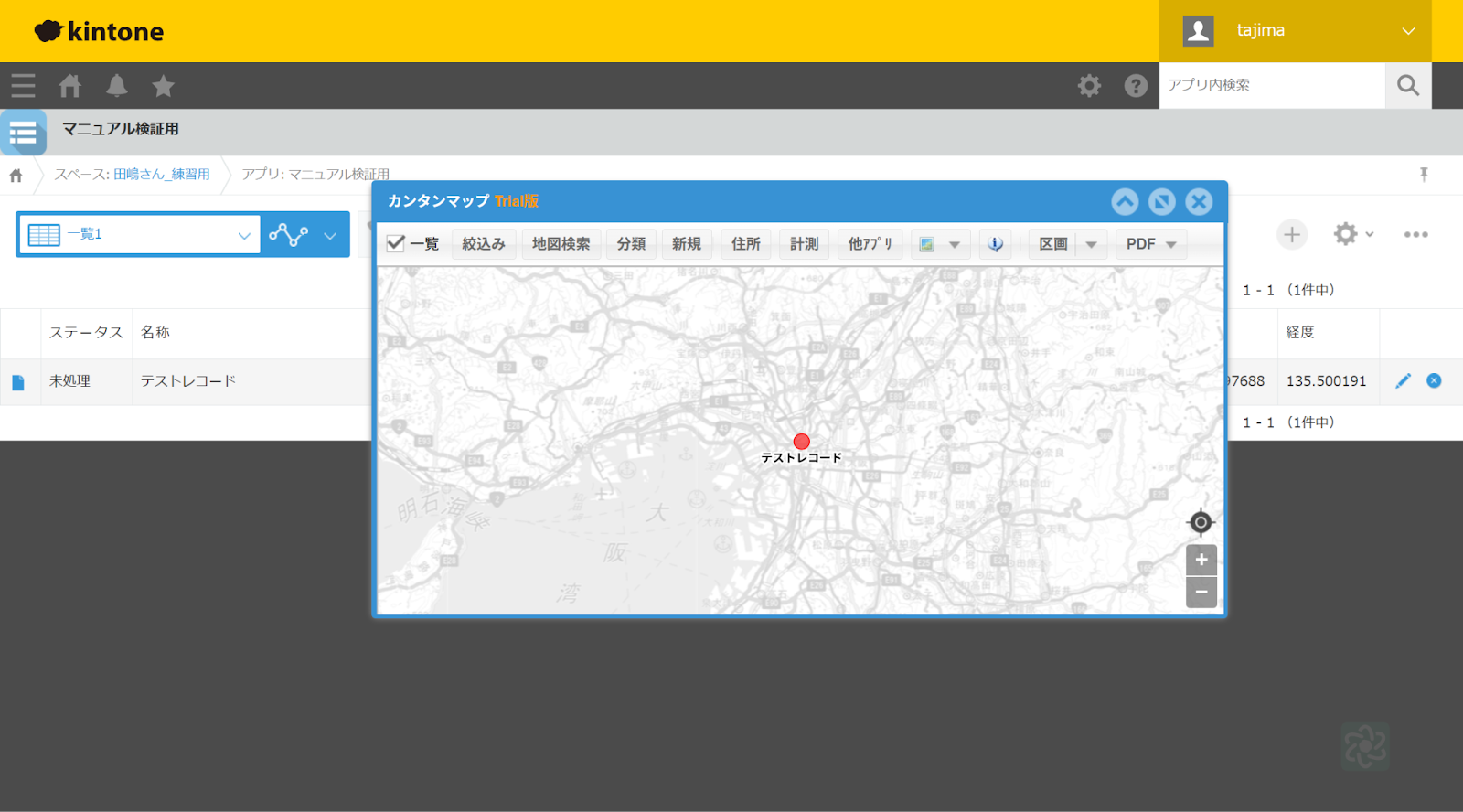Click the 名称 column header

[x=155, y=333]
